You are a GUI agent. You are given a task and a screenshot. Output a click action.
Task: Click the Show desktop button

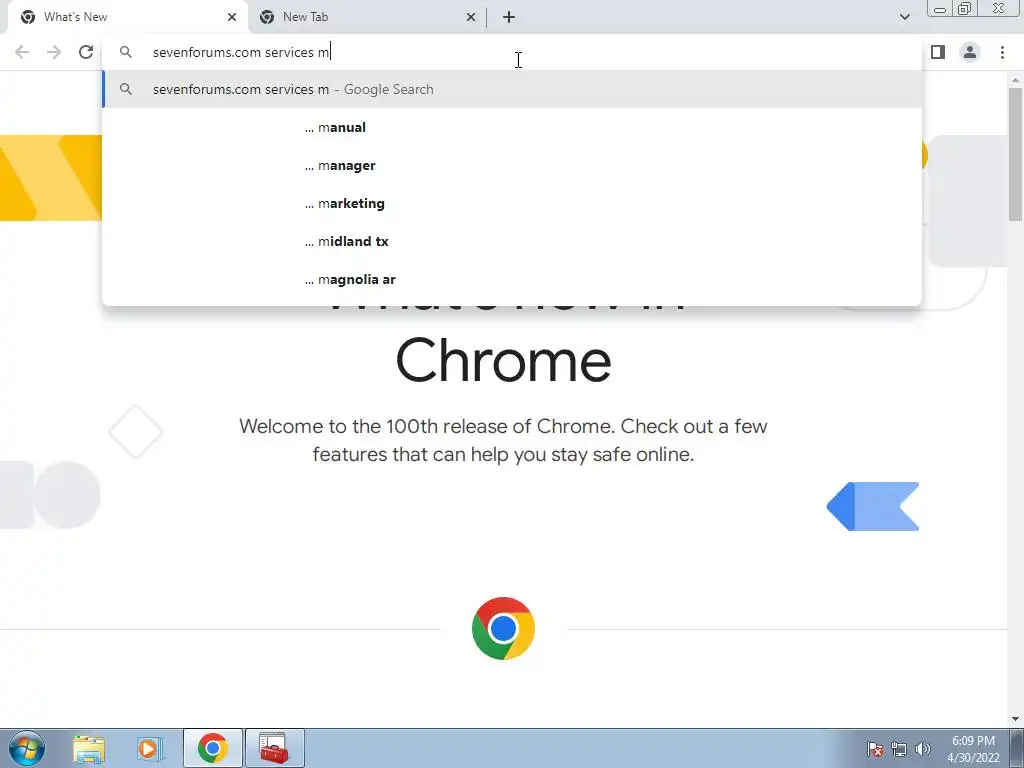pyautogui.click(x=1017, y=748)
